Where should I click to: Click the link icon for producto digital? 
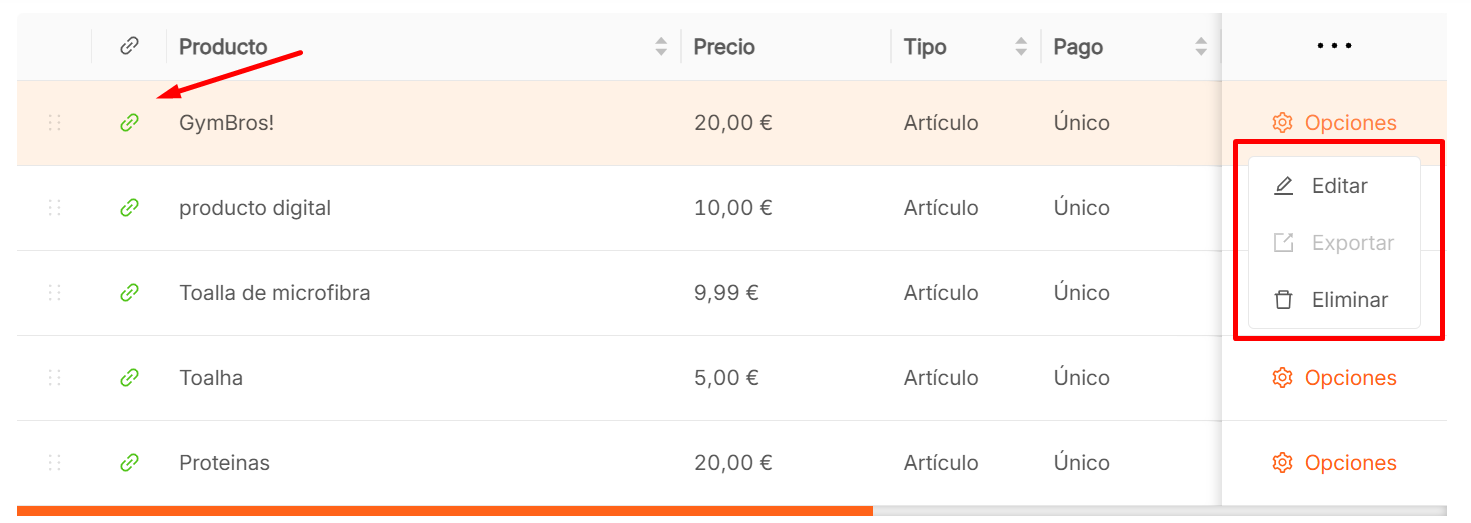tap(129, 208)
